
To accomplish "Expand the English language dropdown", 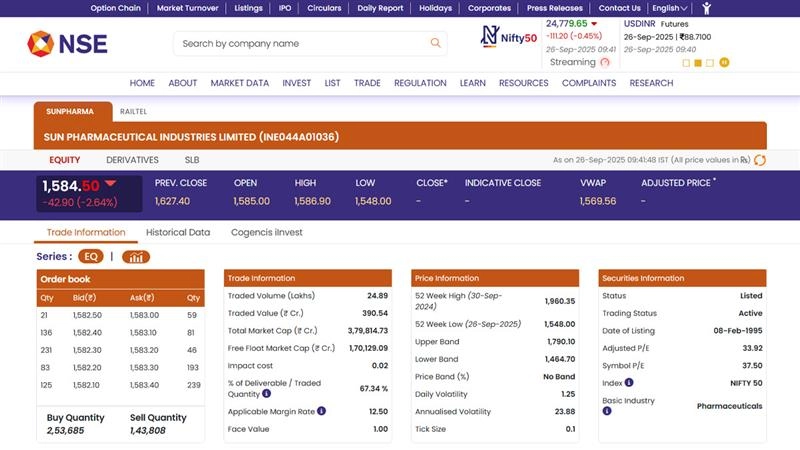I will pos(670,8).
